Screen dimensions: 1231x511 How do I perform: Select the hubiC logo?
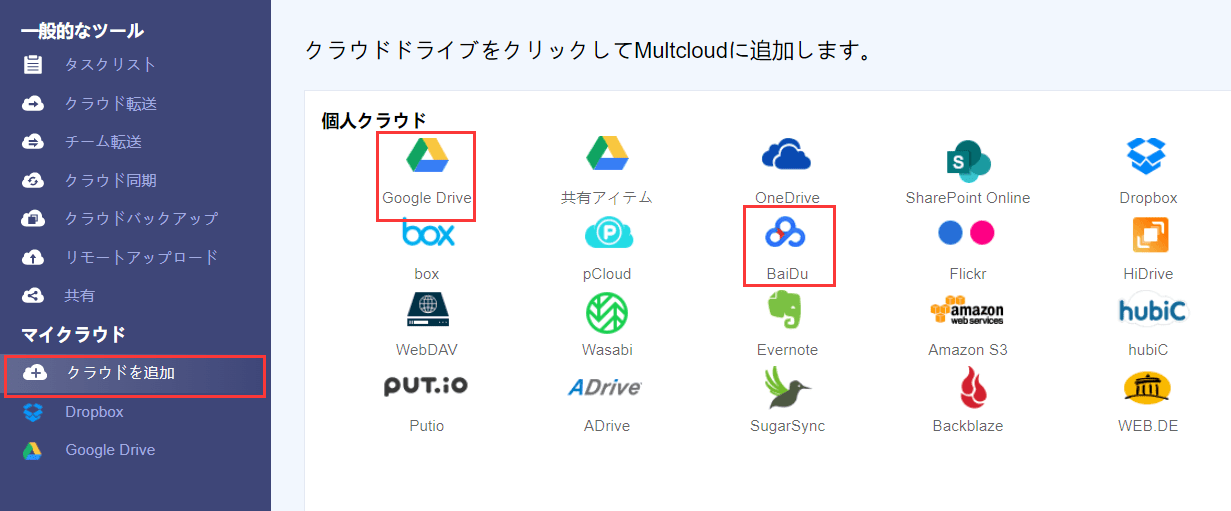click(x=1152, y=311)
